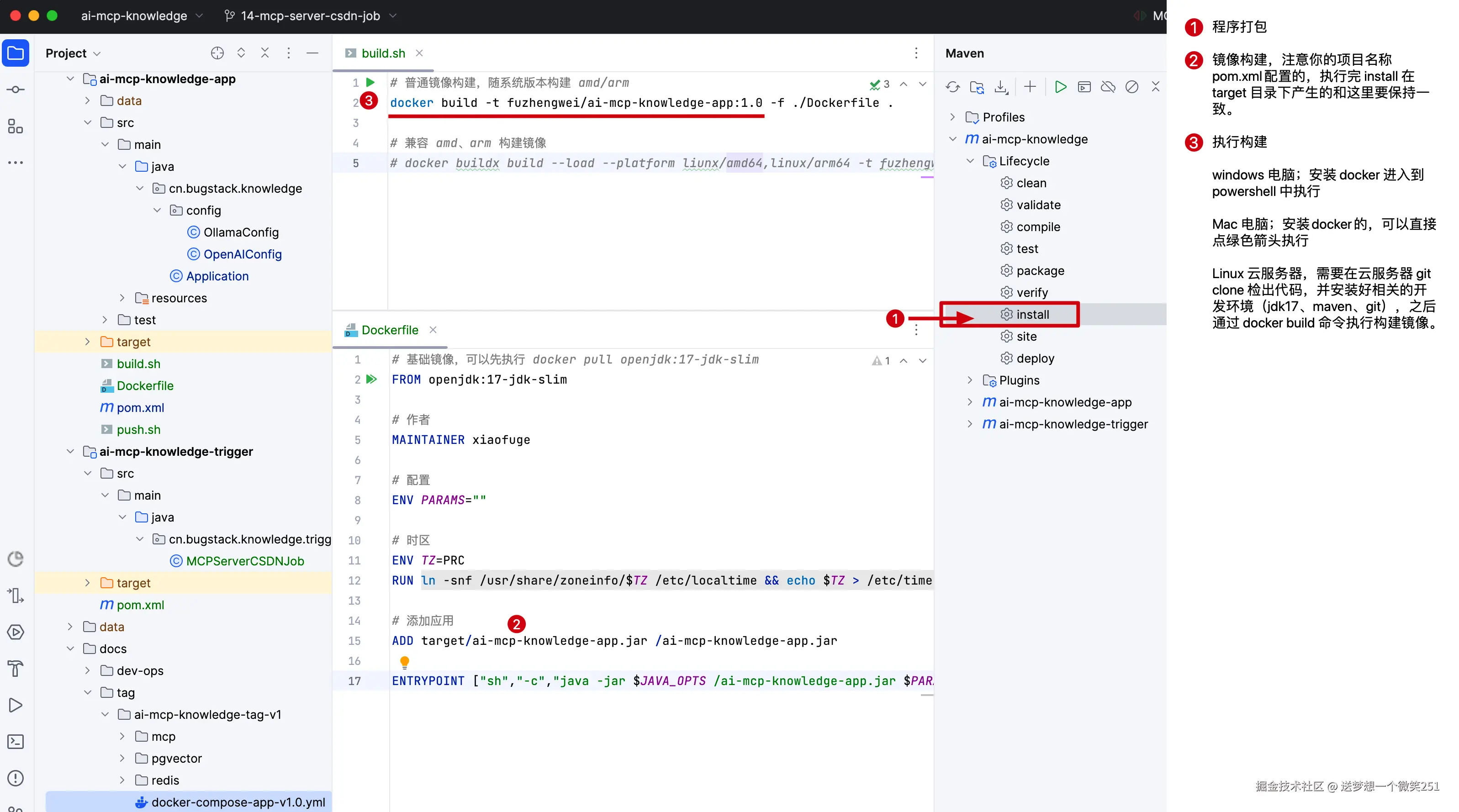
Task: Open the ai-mcp-knowledge project dropdown
Action: 142,16
